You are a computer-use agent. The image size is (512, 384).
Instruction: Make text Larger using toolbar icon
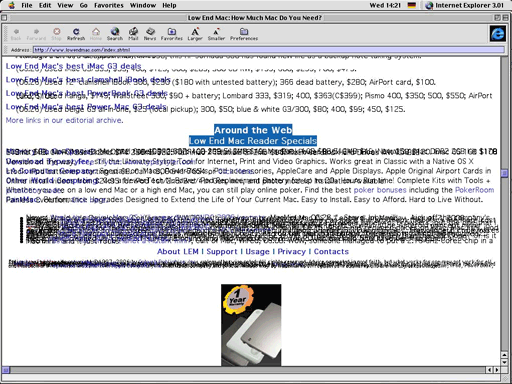[x=195, y=34]
